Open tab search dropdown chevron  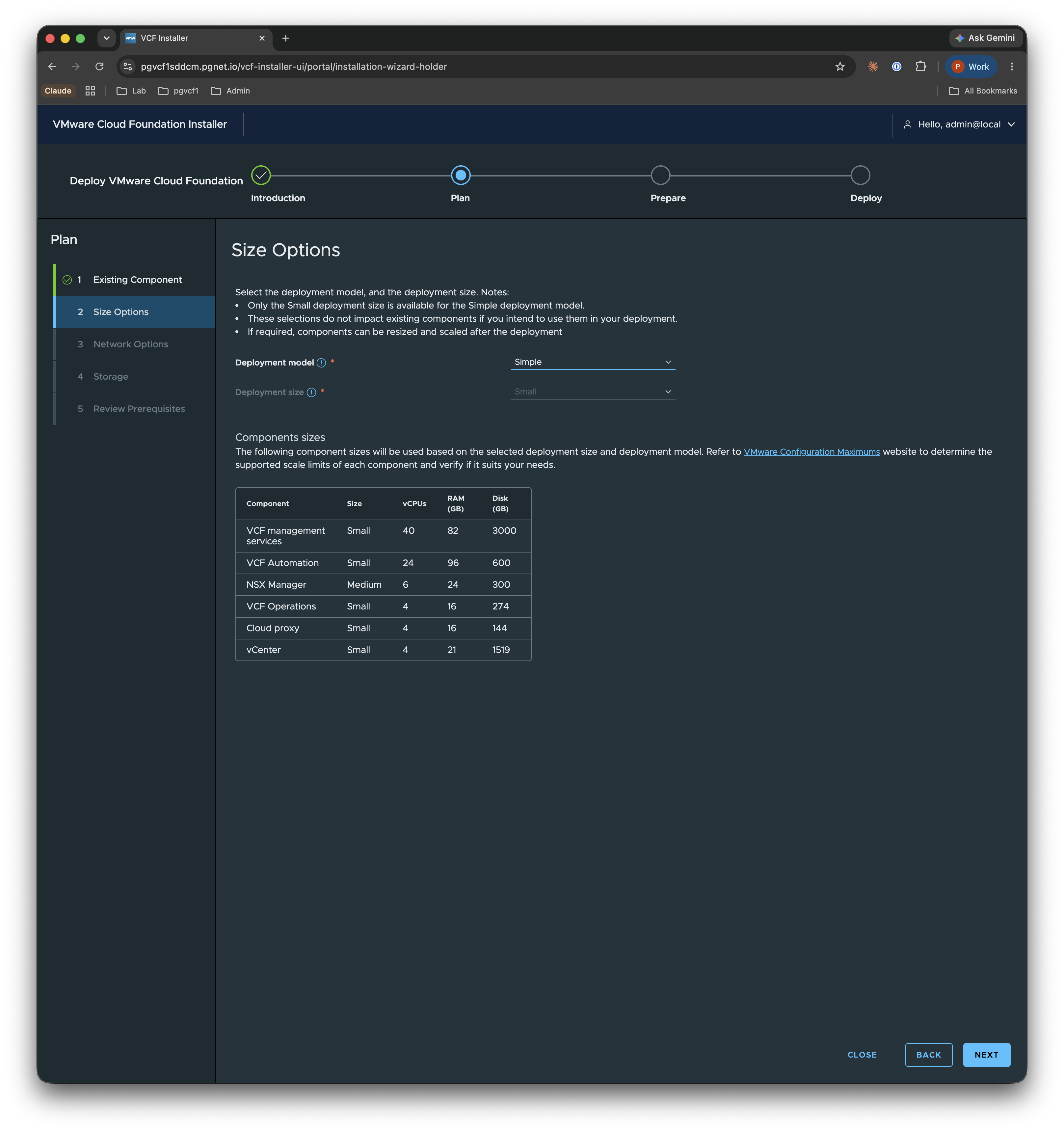pos(106,38)
